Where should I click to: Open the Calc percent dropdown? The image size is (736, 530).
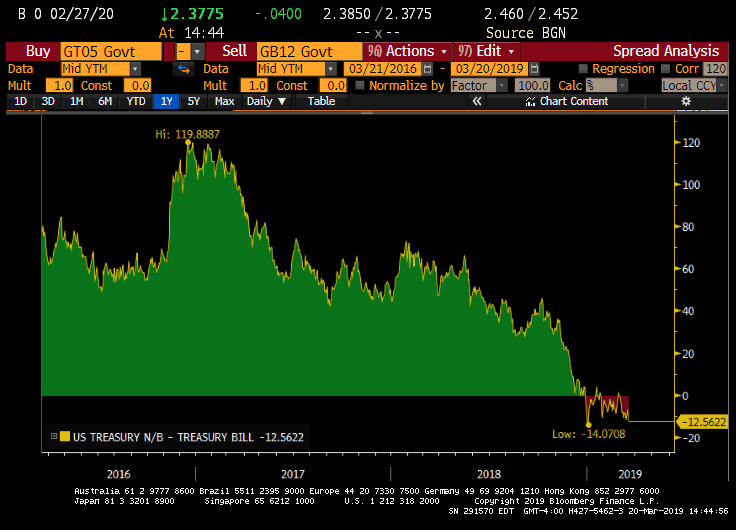click(x=622, y=85)
